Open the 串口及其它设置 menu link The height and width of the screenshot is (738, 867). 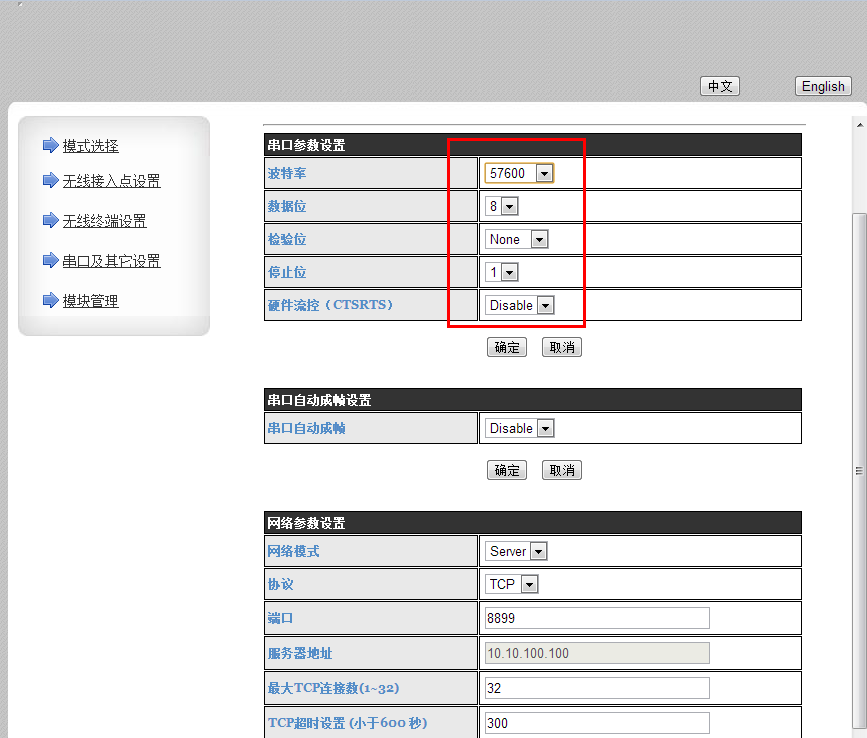click(x=111, y=261)
